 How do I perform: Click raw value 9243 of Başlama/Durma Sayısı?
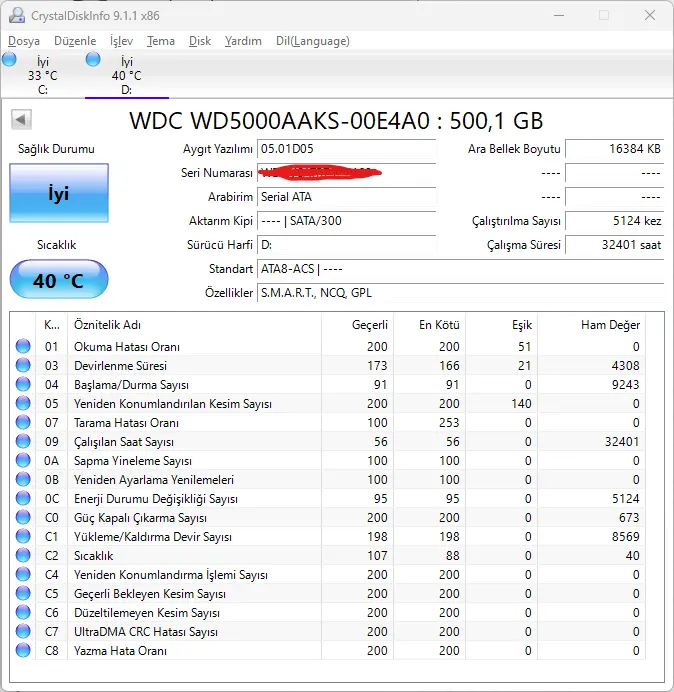coord(625,385)
